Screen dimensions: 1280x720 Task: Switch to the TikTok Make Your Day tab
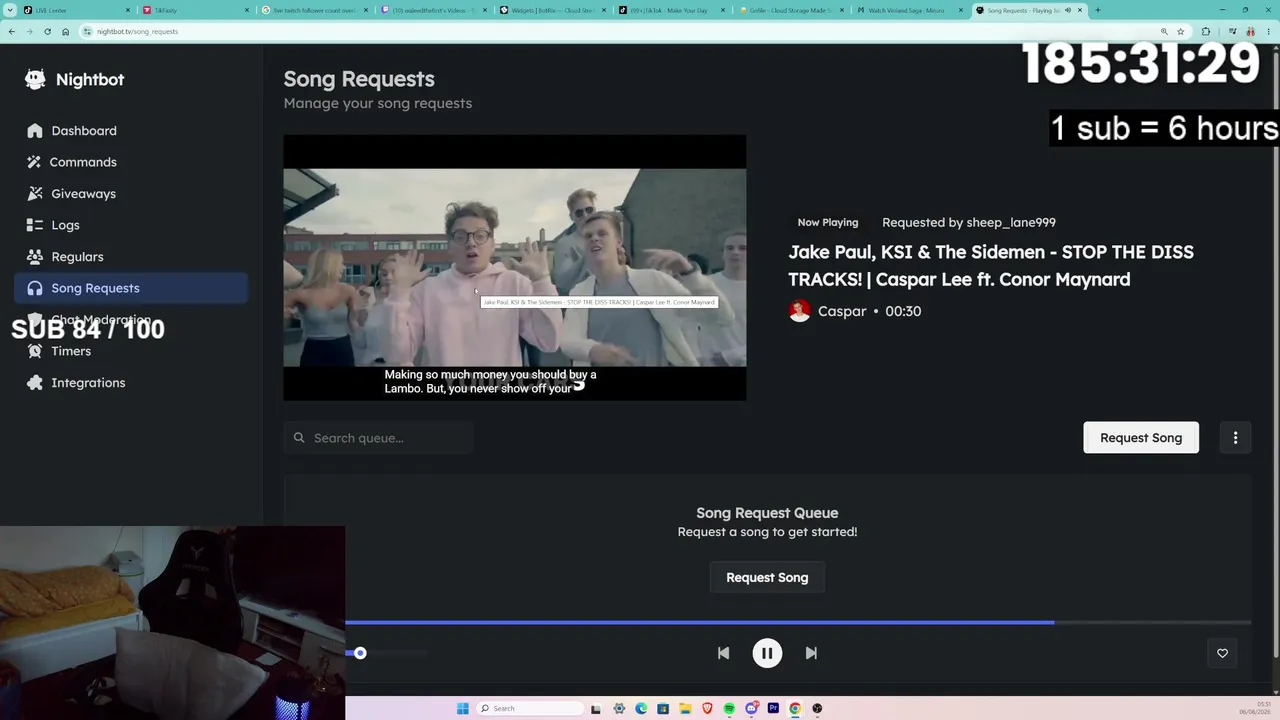point(672,10)
